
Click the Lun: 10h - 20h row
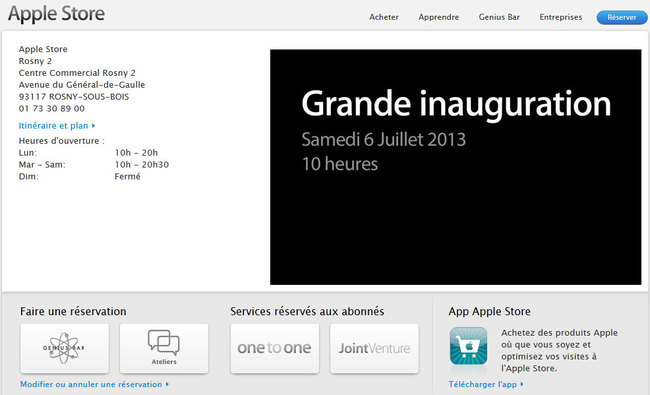pyautogui.click(x=88, y=153)
